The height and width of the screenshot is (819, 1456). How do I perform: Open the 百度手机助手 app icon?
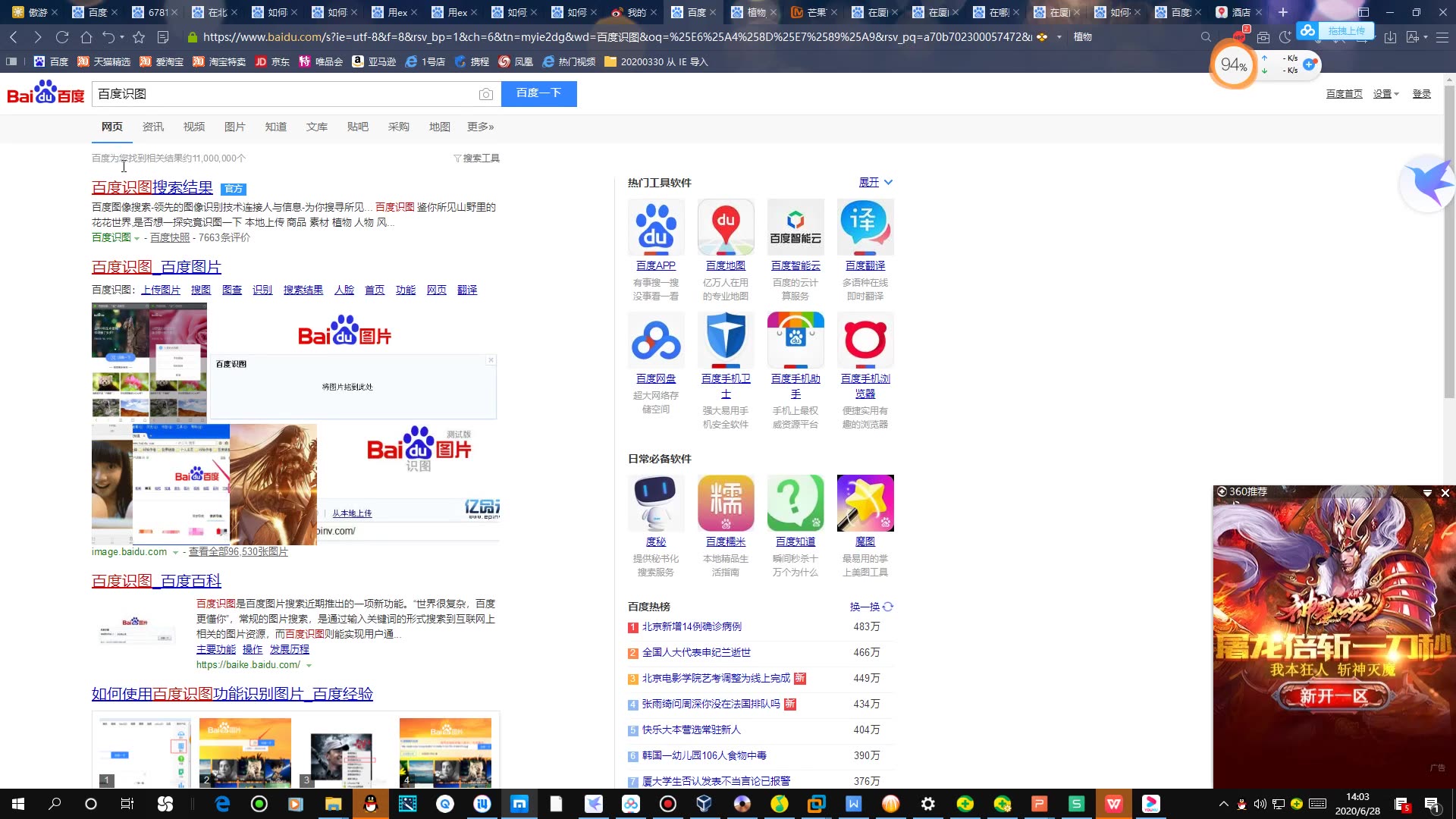[795, 340]
